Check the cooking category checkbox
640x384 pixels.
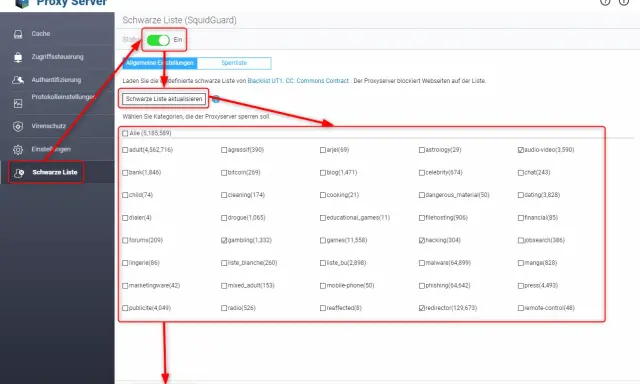pos(323,195)
